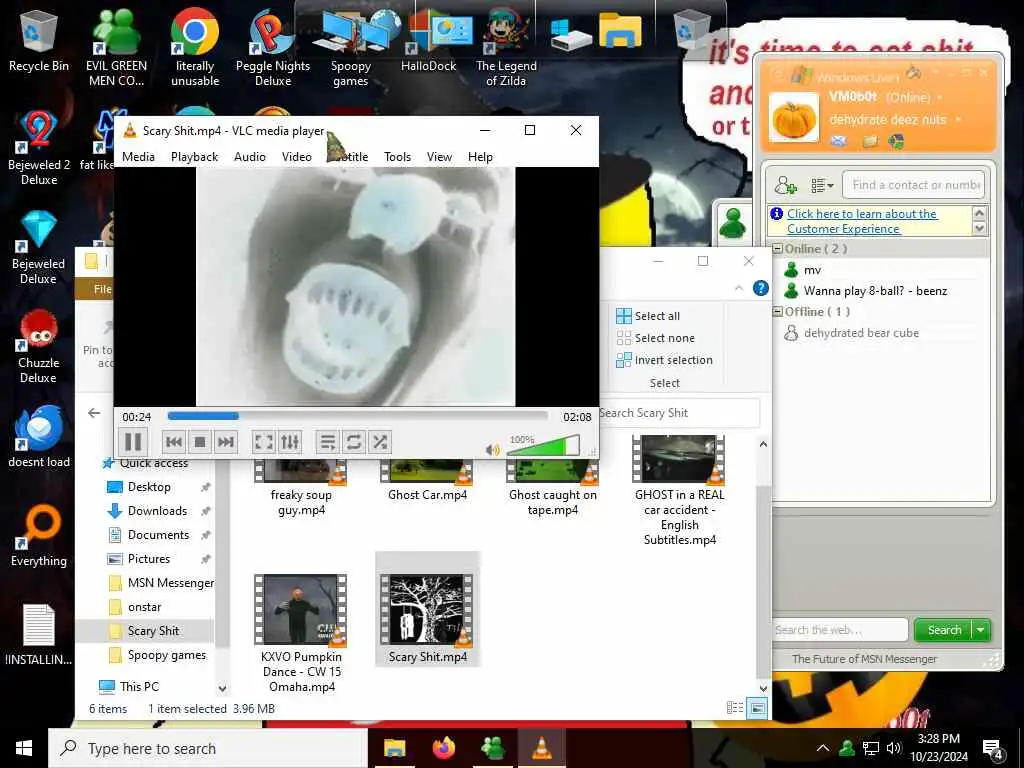
Task: Open VLC Playback menu
Action: click(195, 157)
